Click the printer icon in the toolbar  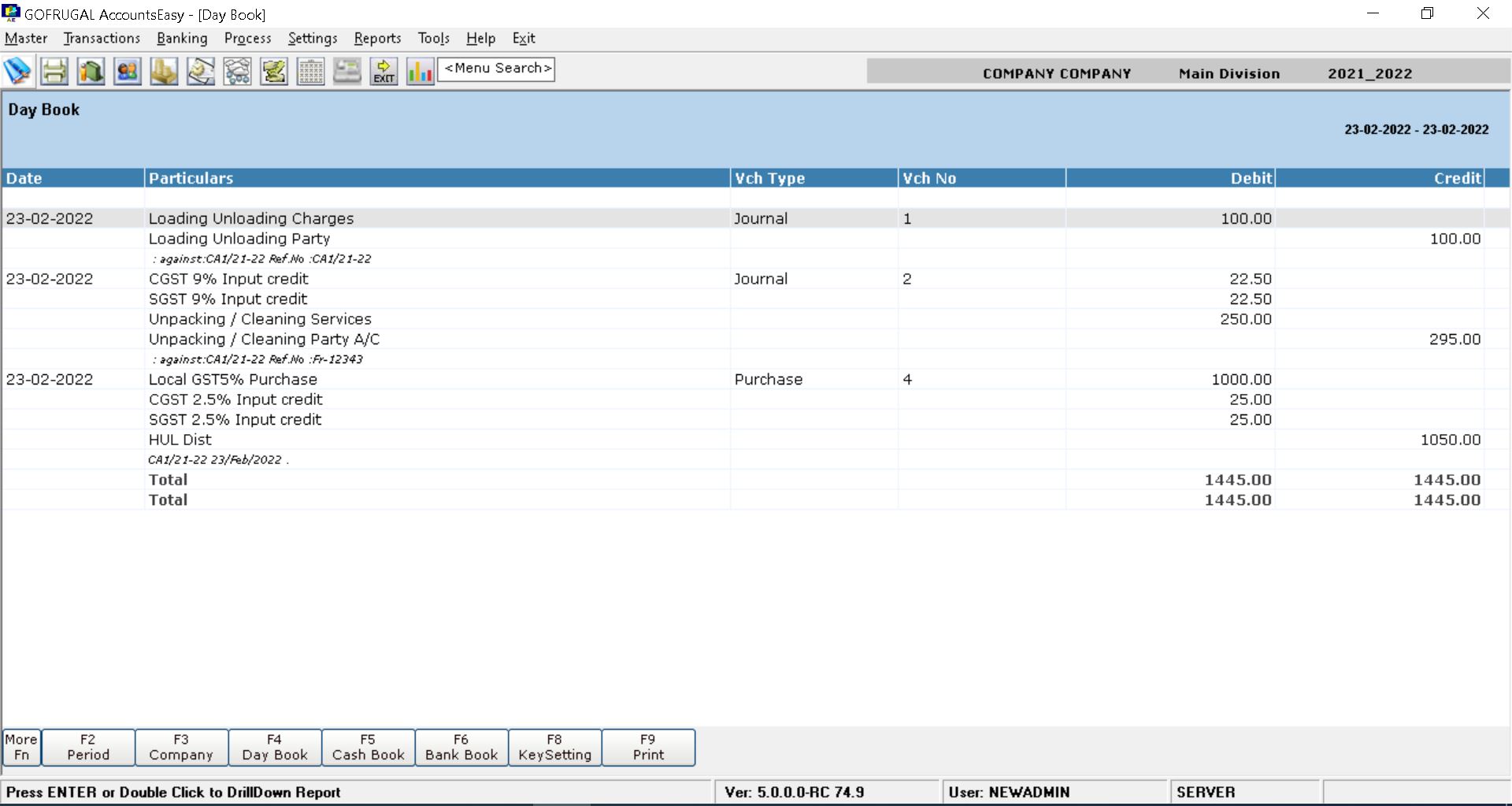click(54, 71)
